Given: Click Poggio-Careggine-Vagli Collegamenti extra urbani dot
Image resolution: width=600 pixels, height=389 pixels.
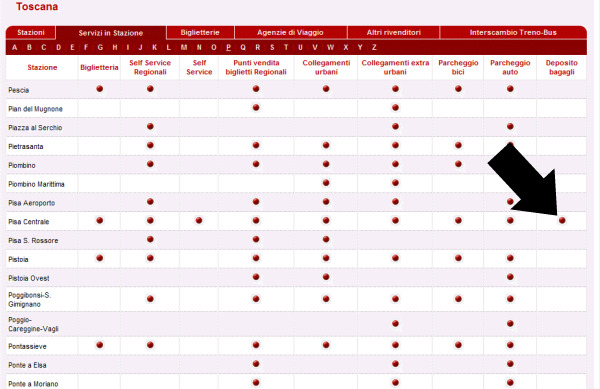Looking at the screenshot, I should click(395, 324).
